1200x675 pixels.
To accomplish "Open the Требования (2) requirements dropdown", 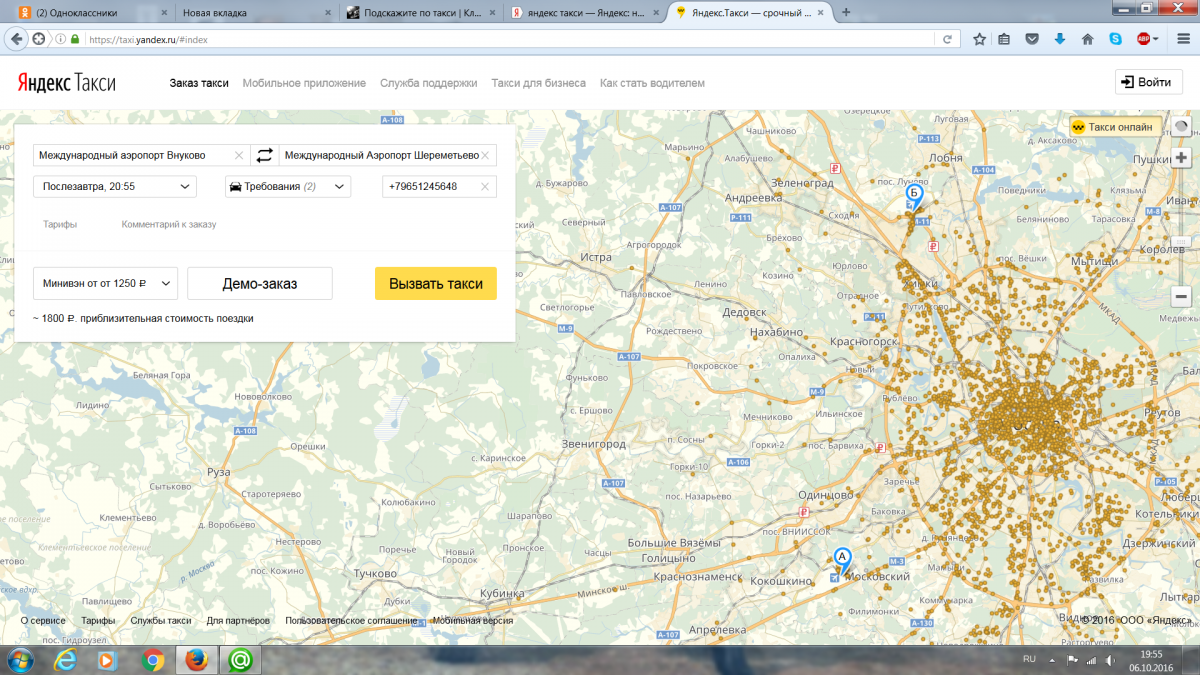I will 288,186.
